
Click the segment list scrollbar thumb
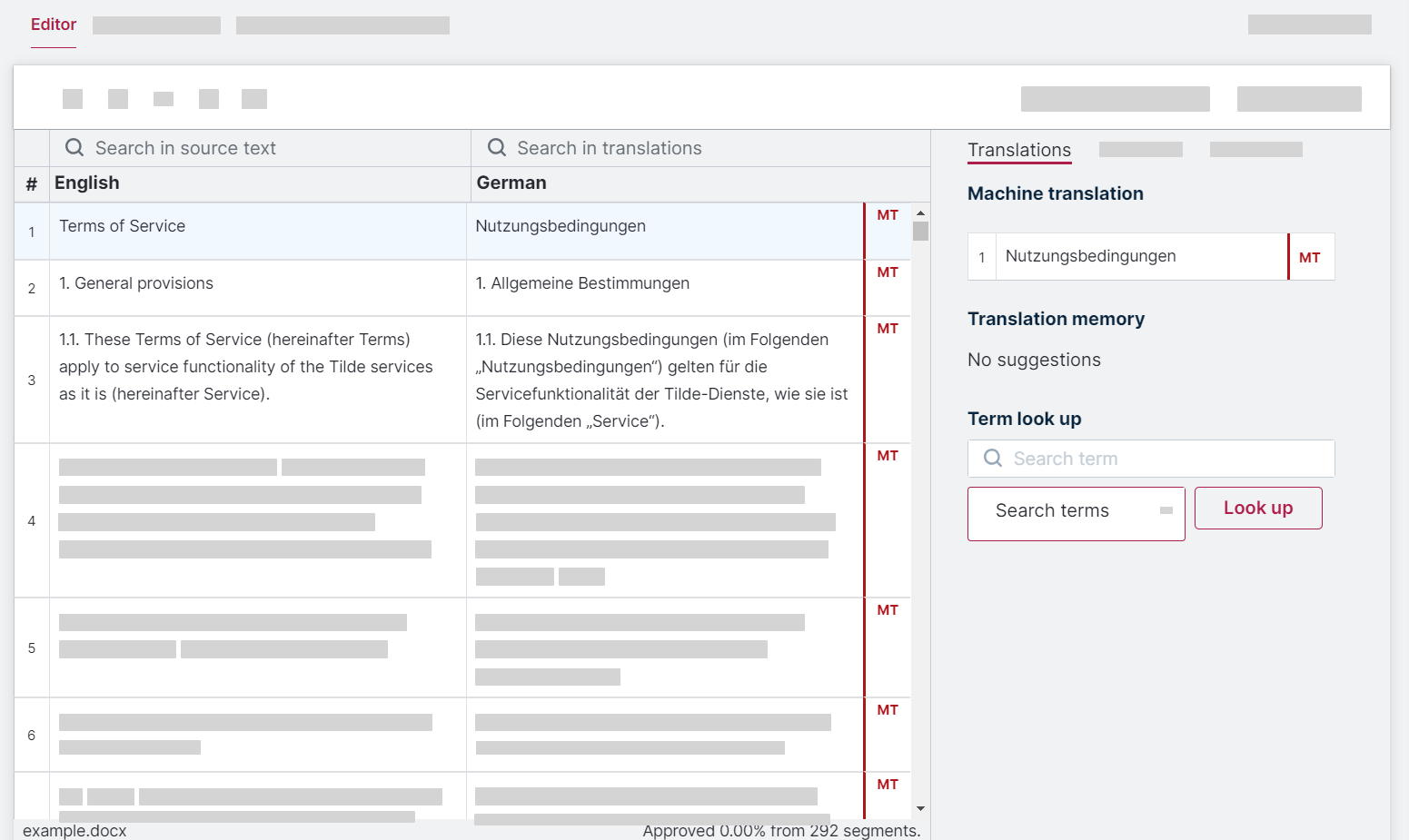pyautogui.click(x=920, y=231)
